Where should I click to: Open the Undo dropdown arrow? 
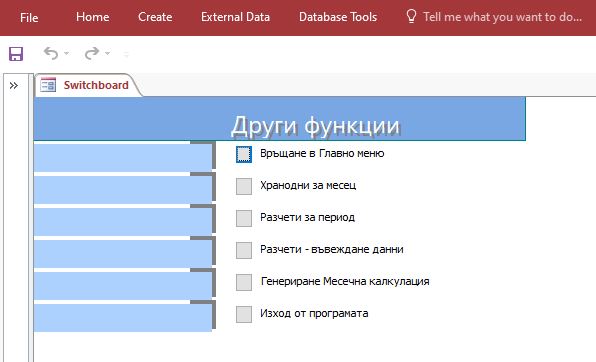67,53
